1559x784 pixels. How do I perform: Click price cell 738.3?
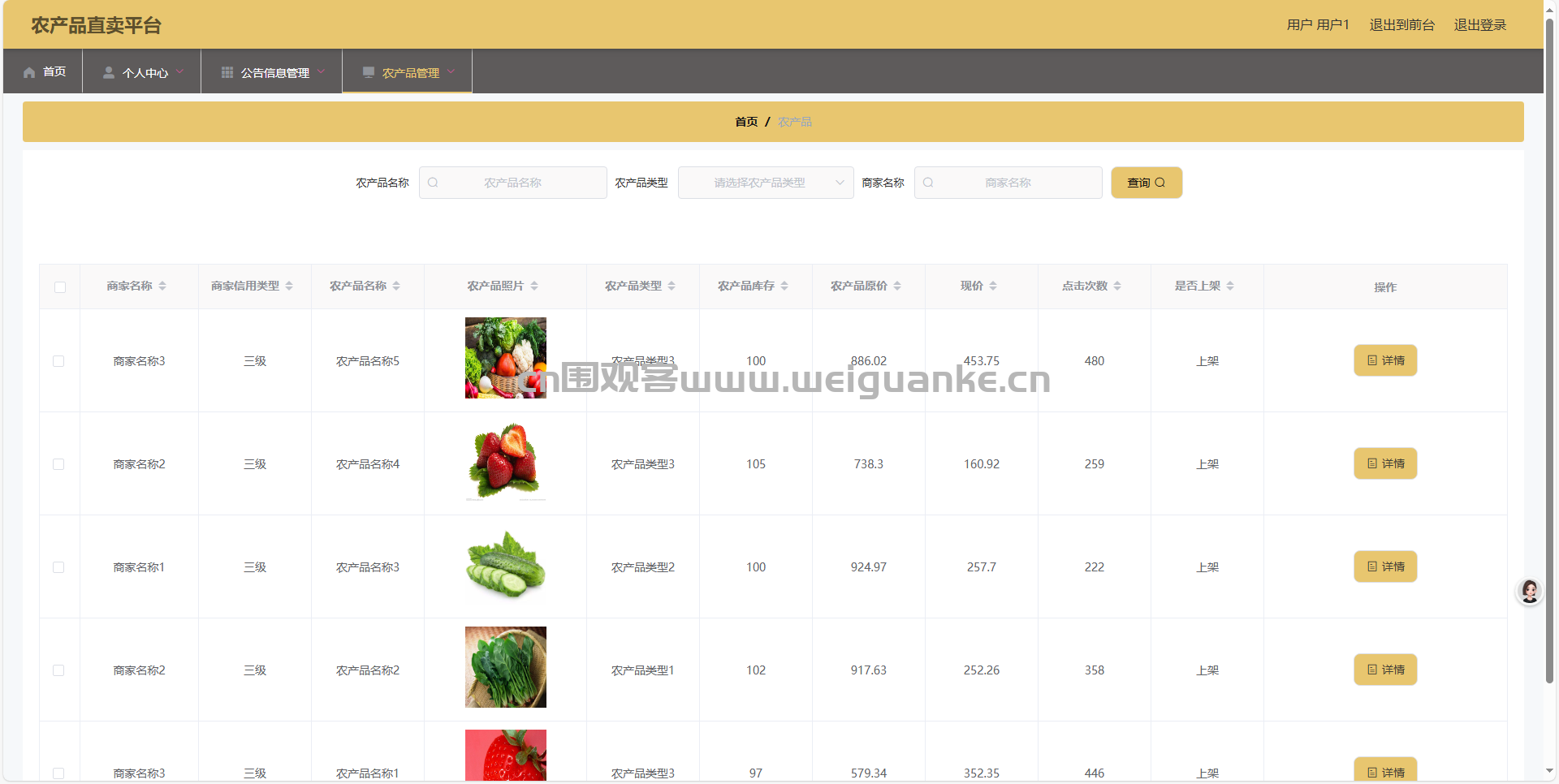pyautogui.click(x=869, y=464)
